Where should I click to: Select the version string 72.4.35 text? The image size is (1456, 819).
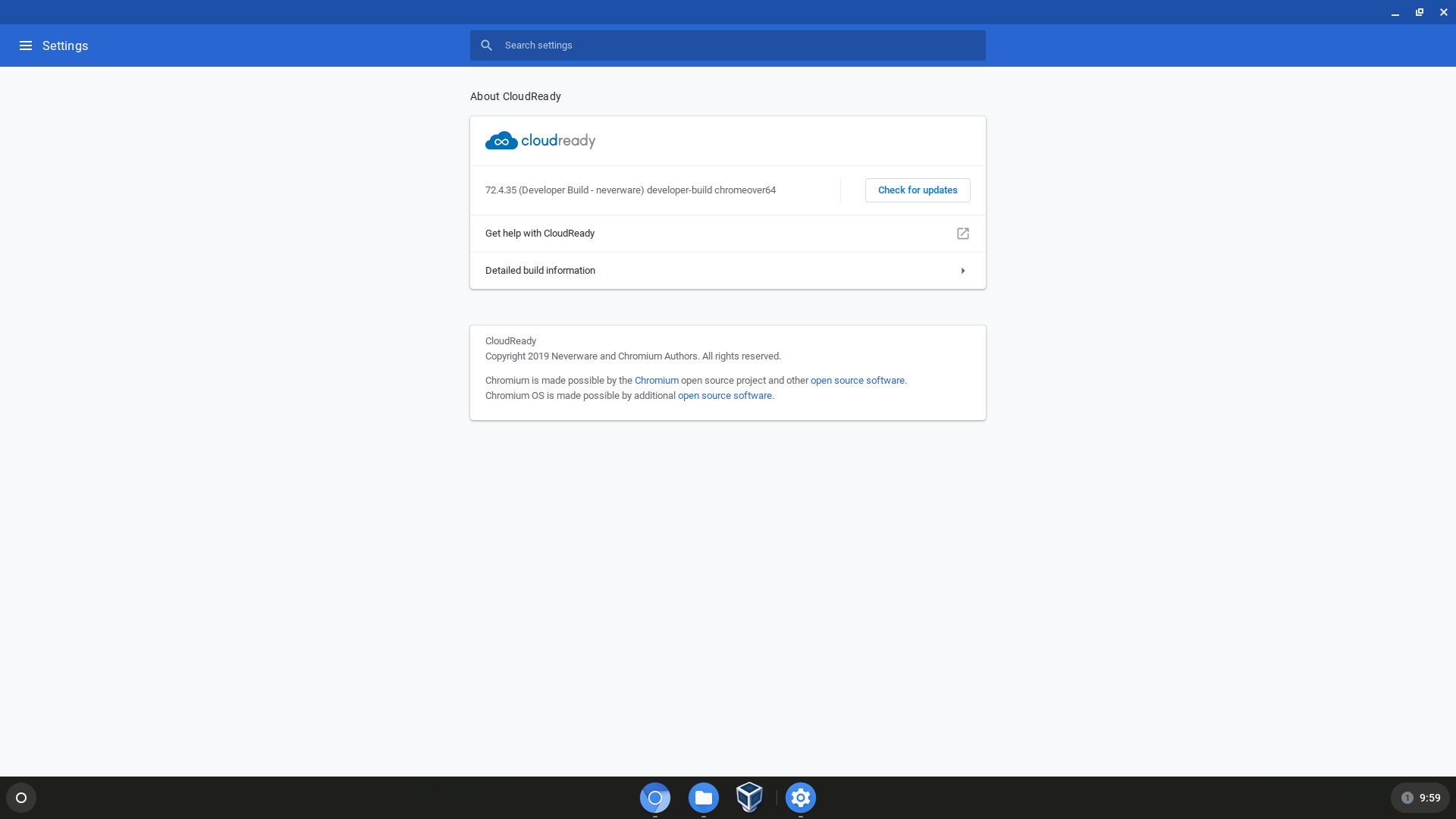point(630,190)
